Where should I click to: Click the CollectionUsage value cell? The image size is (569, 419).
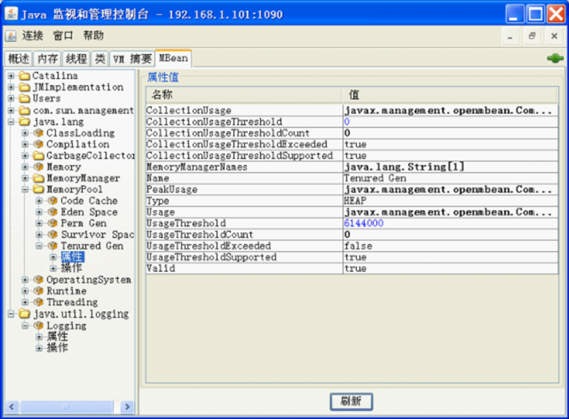451,110
